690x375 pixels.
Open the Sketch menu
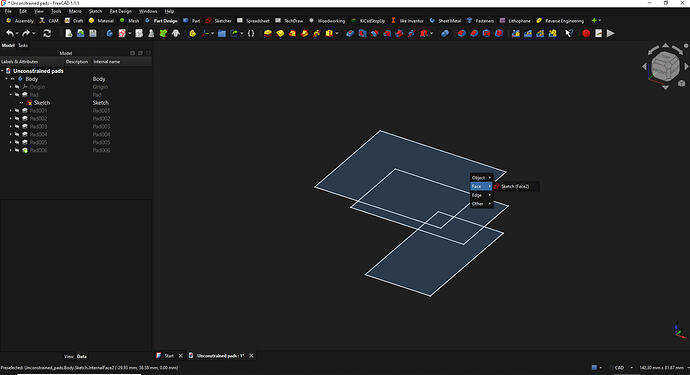pos(95,11)
